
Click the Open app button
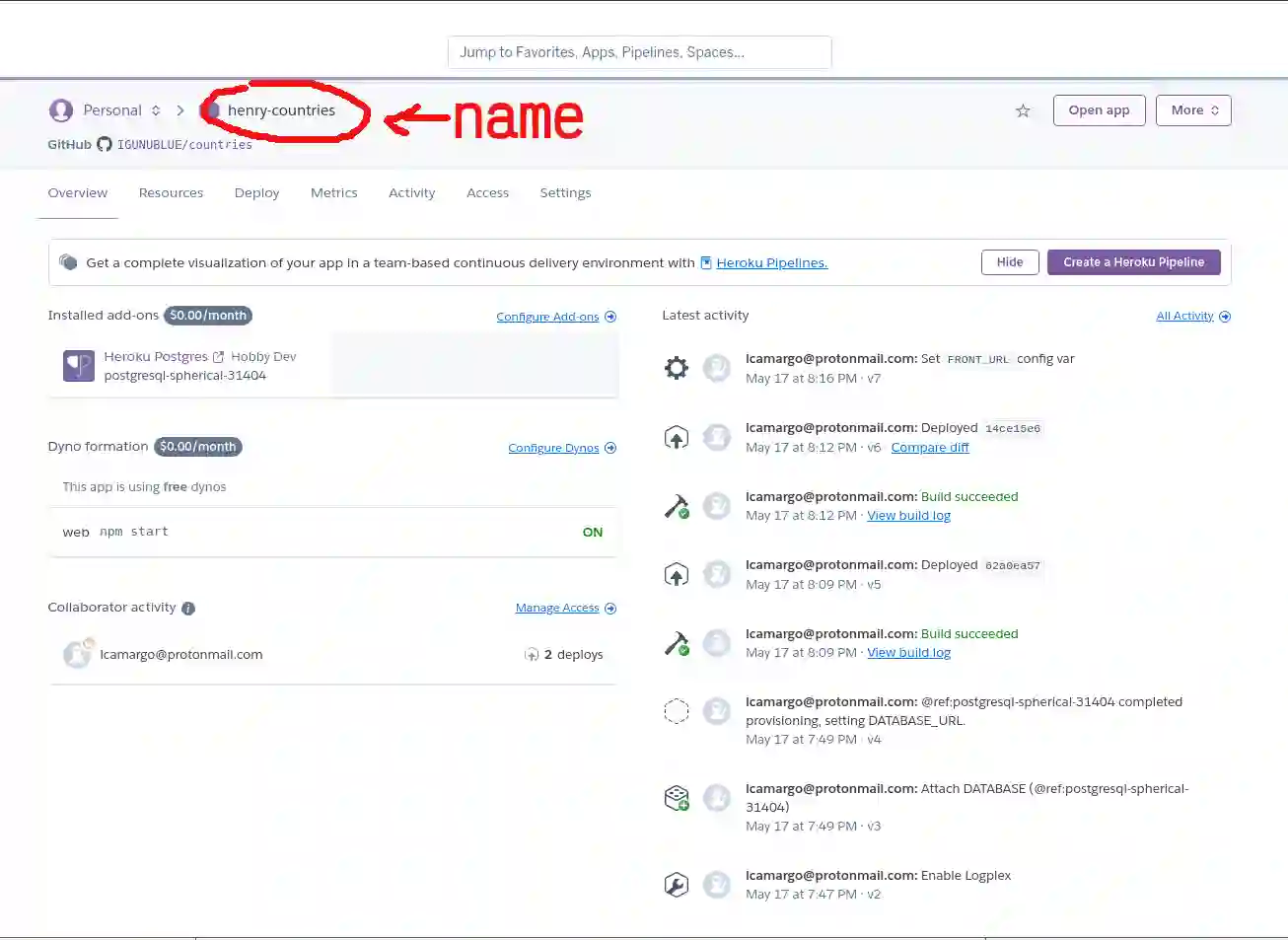click(x=1100, y=110)
